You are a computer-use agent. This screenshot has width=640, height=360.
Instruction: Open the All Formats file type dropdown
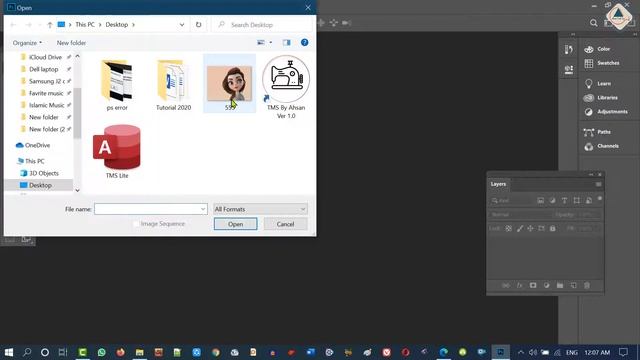(x=260, y=209)
